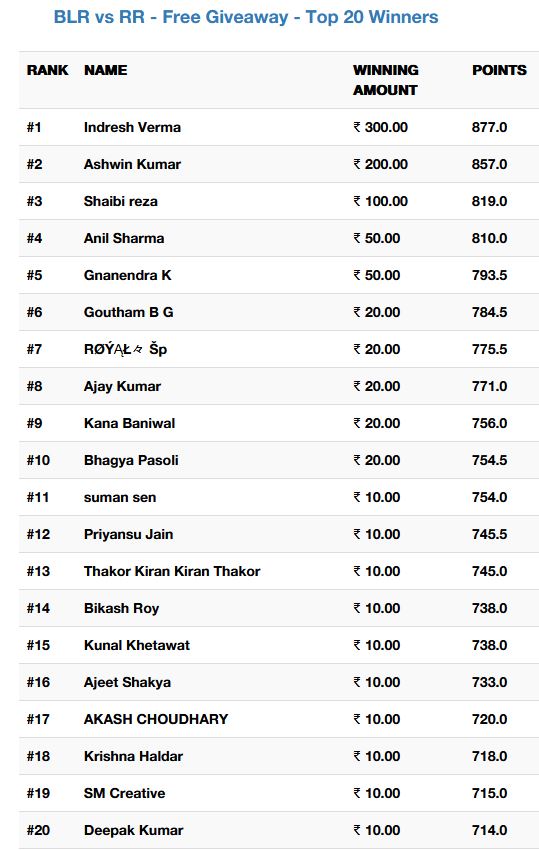The width and height of the screenshot is (539, 850).
Task: Select AKASH CHOUDHARY in rank 17
Action: coord(156,719)
